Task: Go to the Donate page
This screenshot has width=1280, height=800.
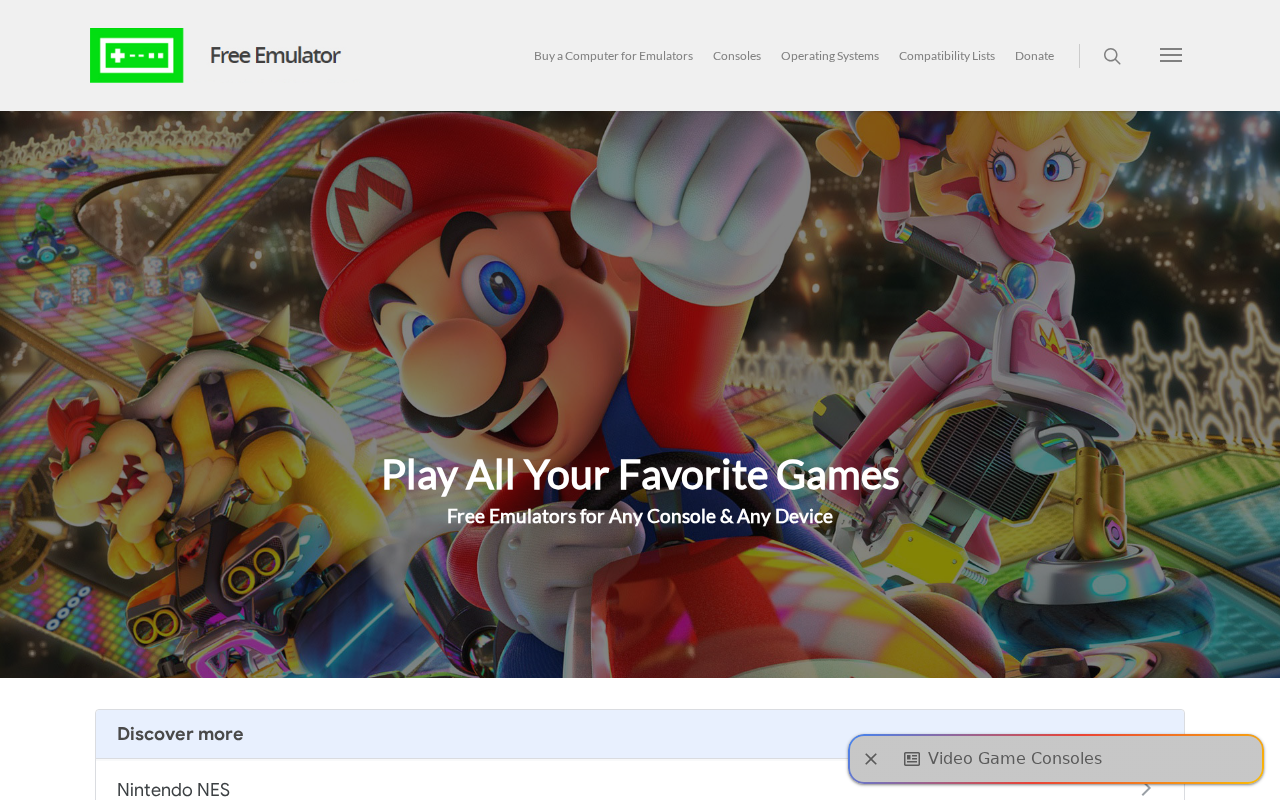Action: click(1034, 56)
